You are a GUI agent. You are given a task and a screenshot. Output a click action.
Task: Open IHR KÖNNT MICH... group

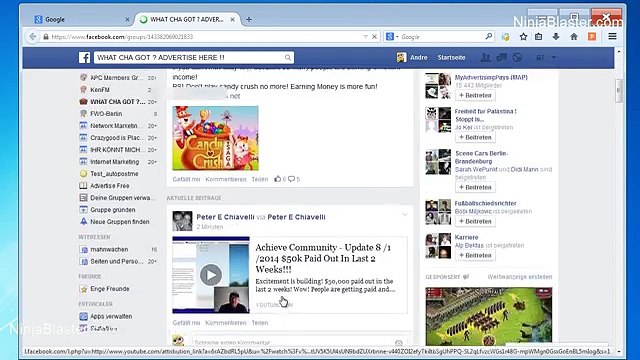tap(118, 150)
